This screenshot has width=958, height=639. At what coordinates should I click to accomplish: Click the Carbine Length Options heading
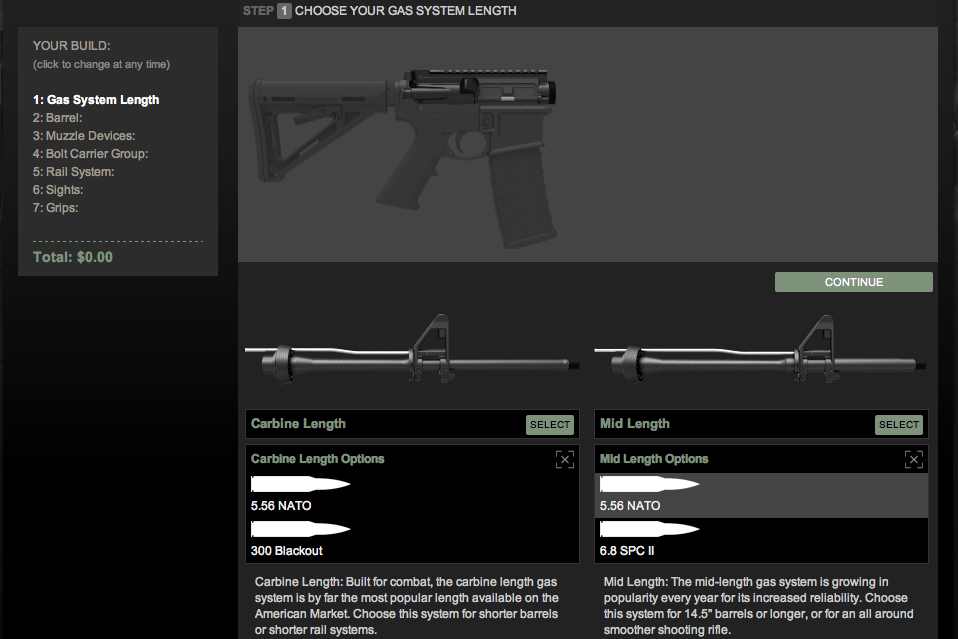(x=318, y=459)
